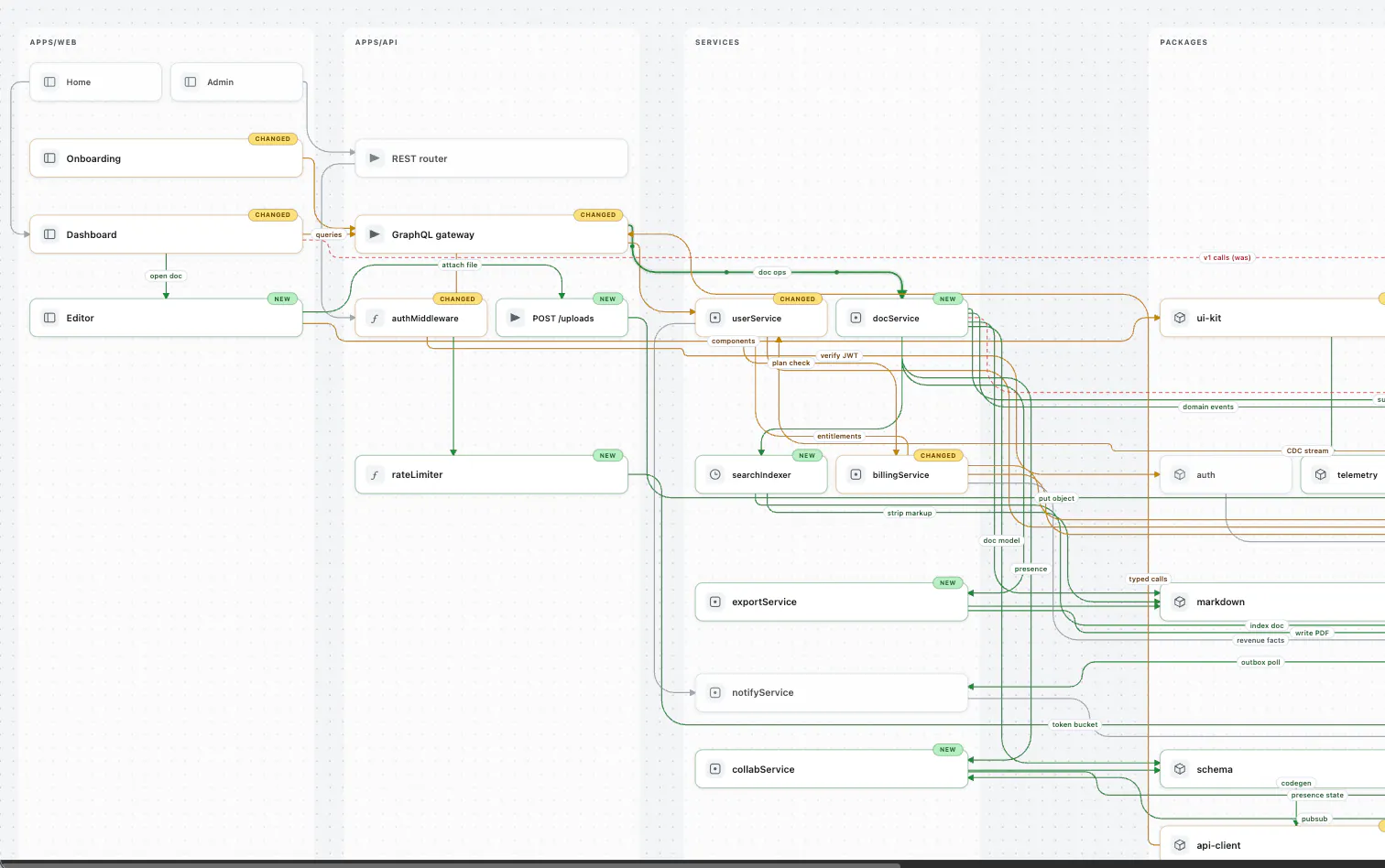Click the CHANGED badge on Onboarding
Viewport: 1385px width, 868px height.
pos(273,139)
